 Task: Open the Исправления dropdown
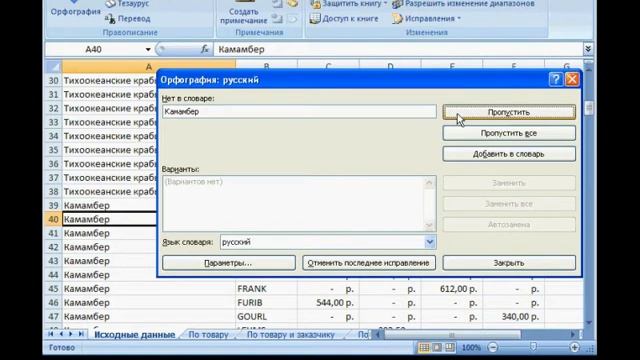point(427,19)
